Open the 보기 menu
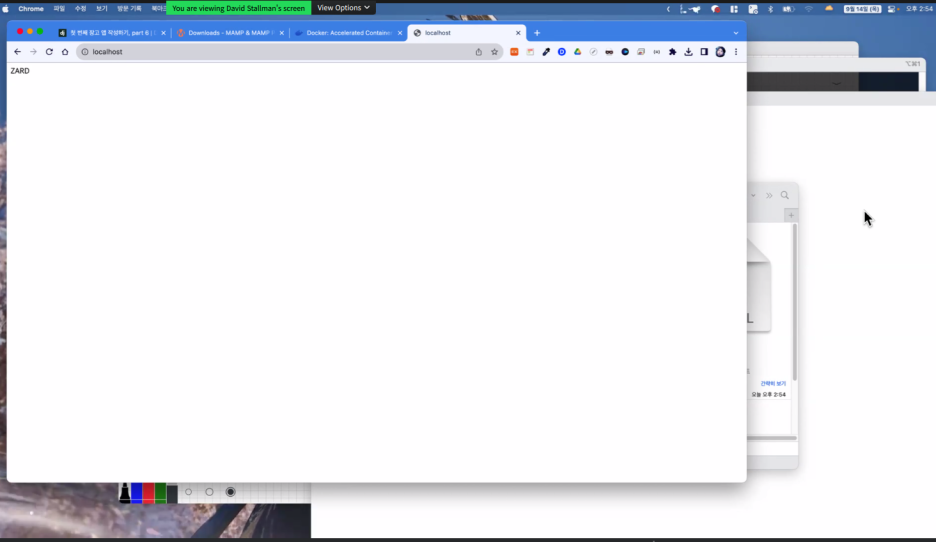The height and width of the screenshot is (542, 936). click(x=102, y=9)
